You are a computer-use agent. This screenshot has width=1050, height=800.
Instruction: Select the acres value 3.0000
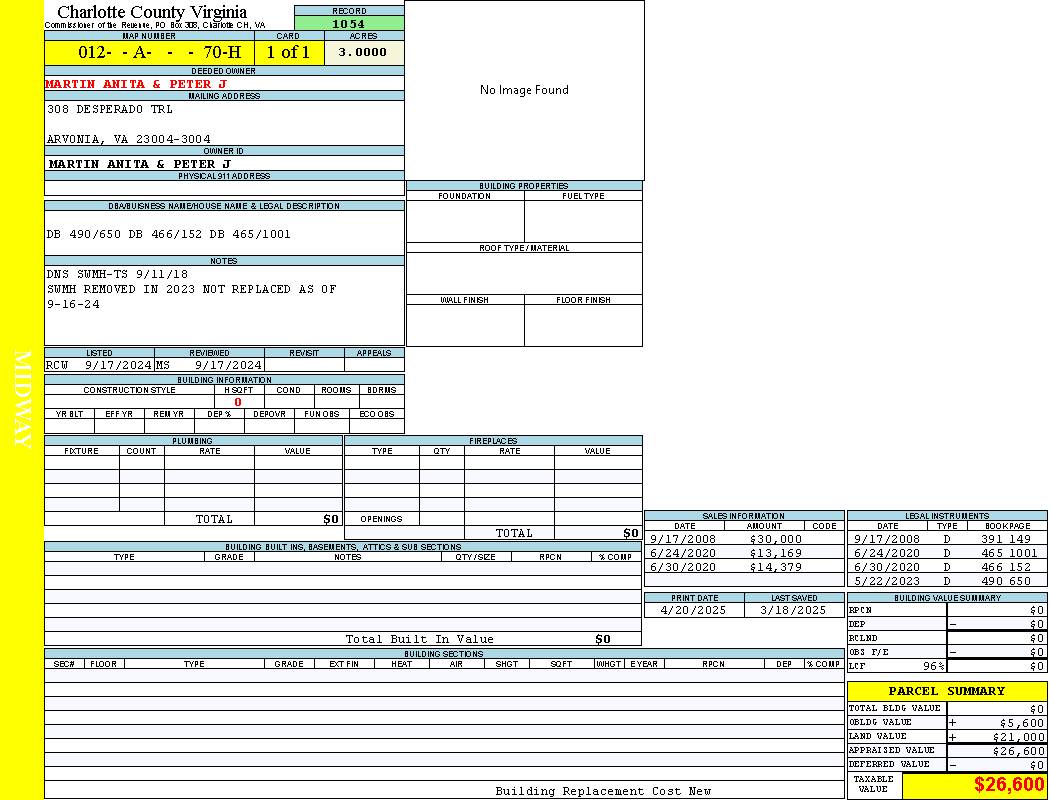[x=362, y=52]
